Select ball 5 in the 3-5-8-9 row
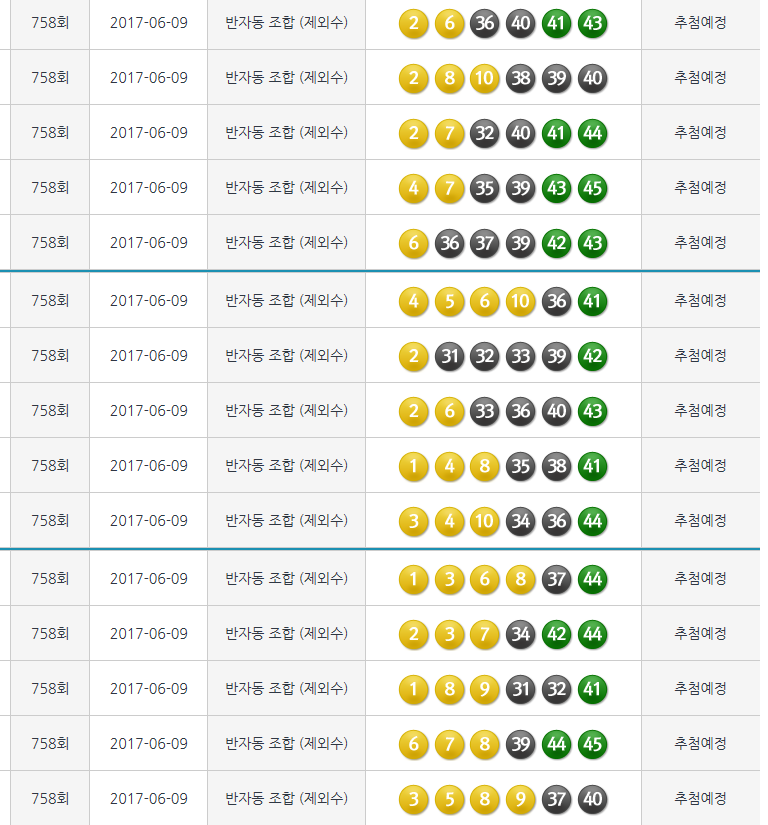Viewport: 768px width, 825px height. [450, 799]
